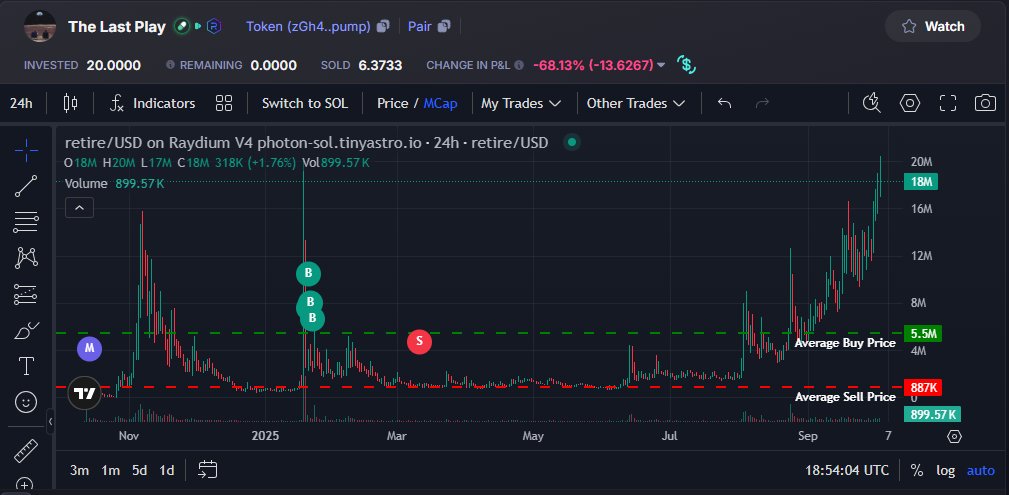Click the Volume 899.57K indicator label

click(115, 183)
